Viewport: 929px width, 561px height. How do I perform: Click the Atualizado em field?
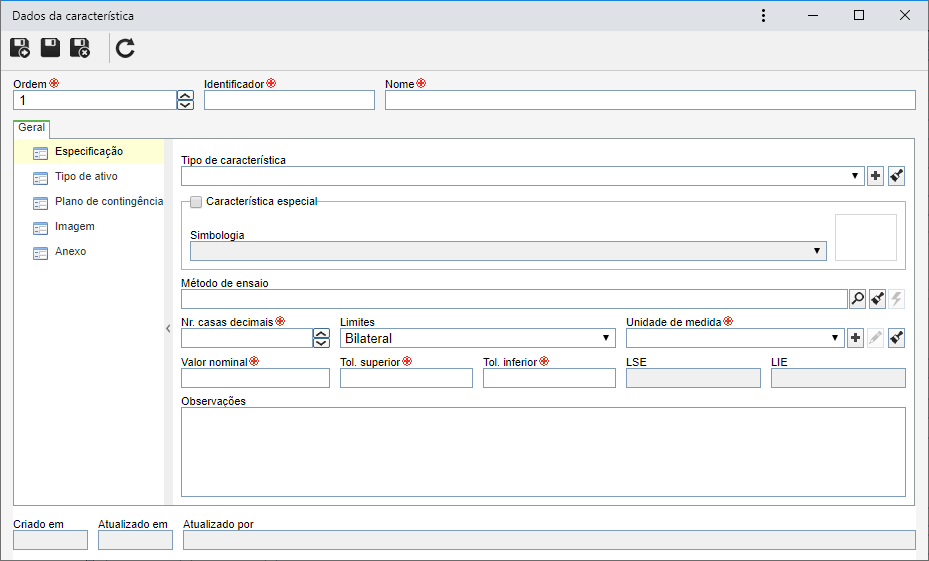tap(135, 540)
